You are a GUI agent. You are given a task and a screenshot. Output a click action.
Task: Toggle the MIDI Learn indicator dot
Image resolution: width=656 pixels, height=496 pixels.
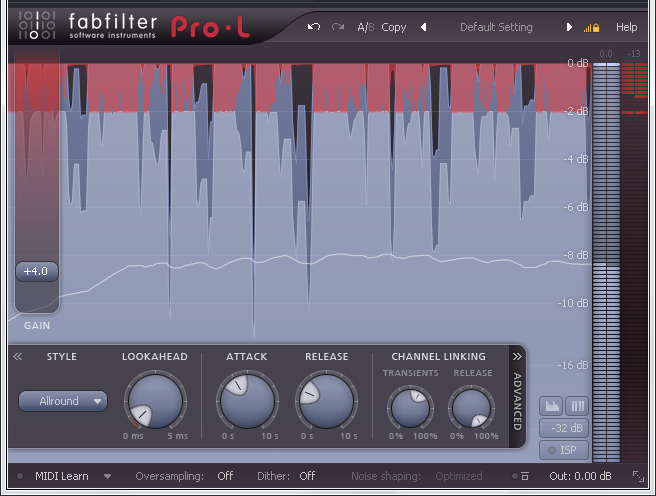tap(20, 476)
